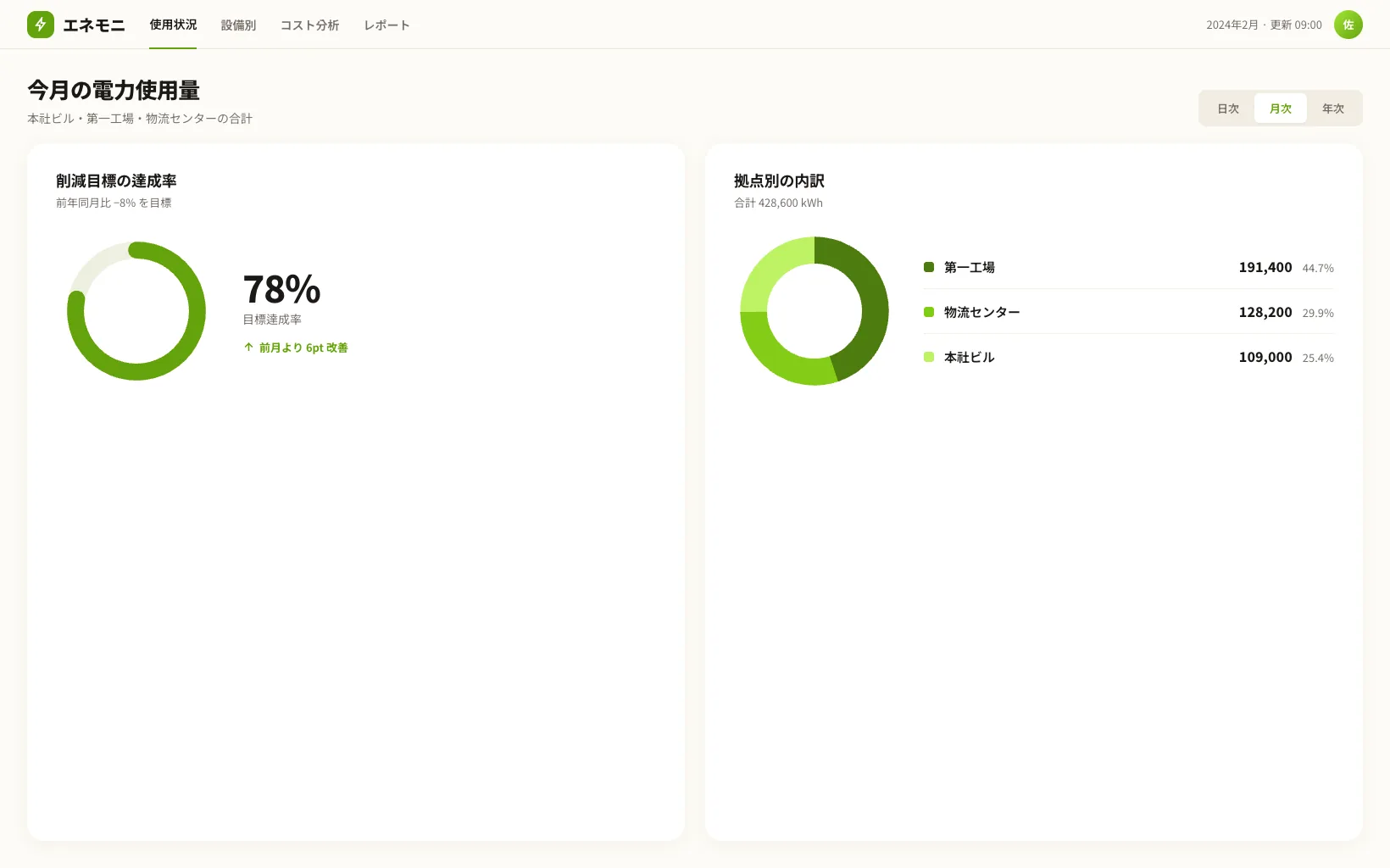Select the 日次 view toggle

point(1228,108)
